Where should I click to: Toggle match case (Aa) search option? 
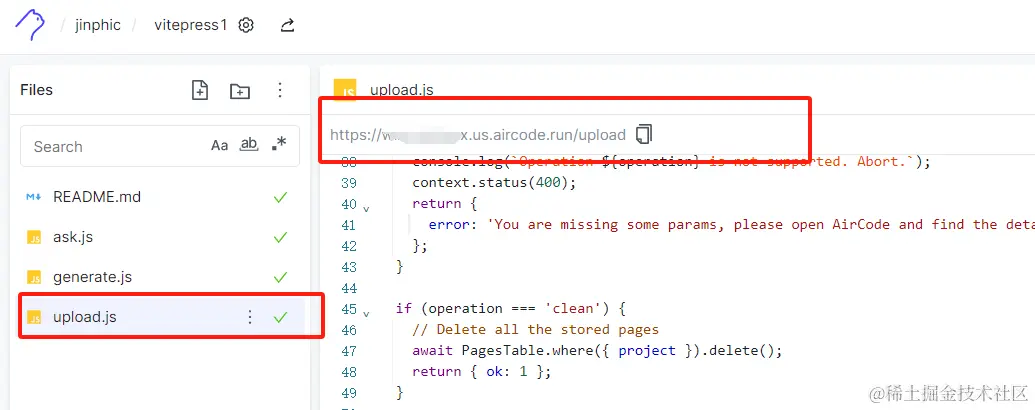coord(219,146)
